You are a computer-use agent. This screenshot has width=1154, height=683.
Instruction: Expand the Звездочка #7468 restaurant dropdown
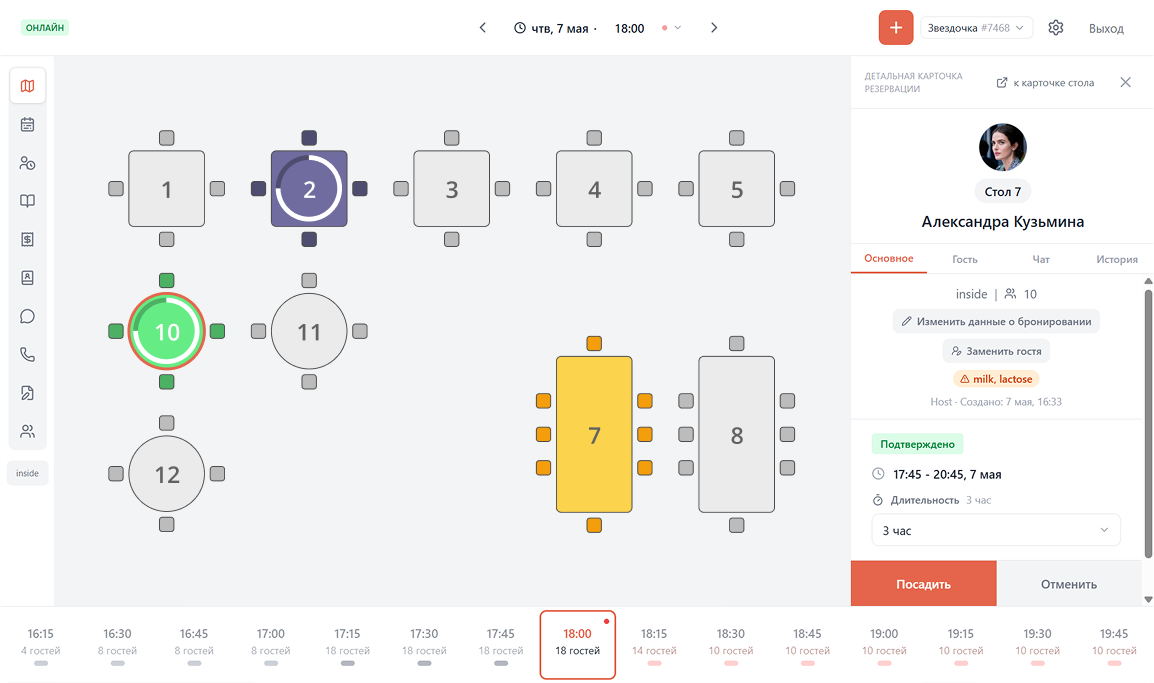[976, 28]
